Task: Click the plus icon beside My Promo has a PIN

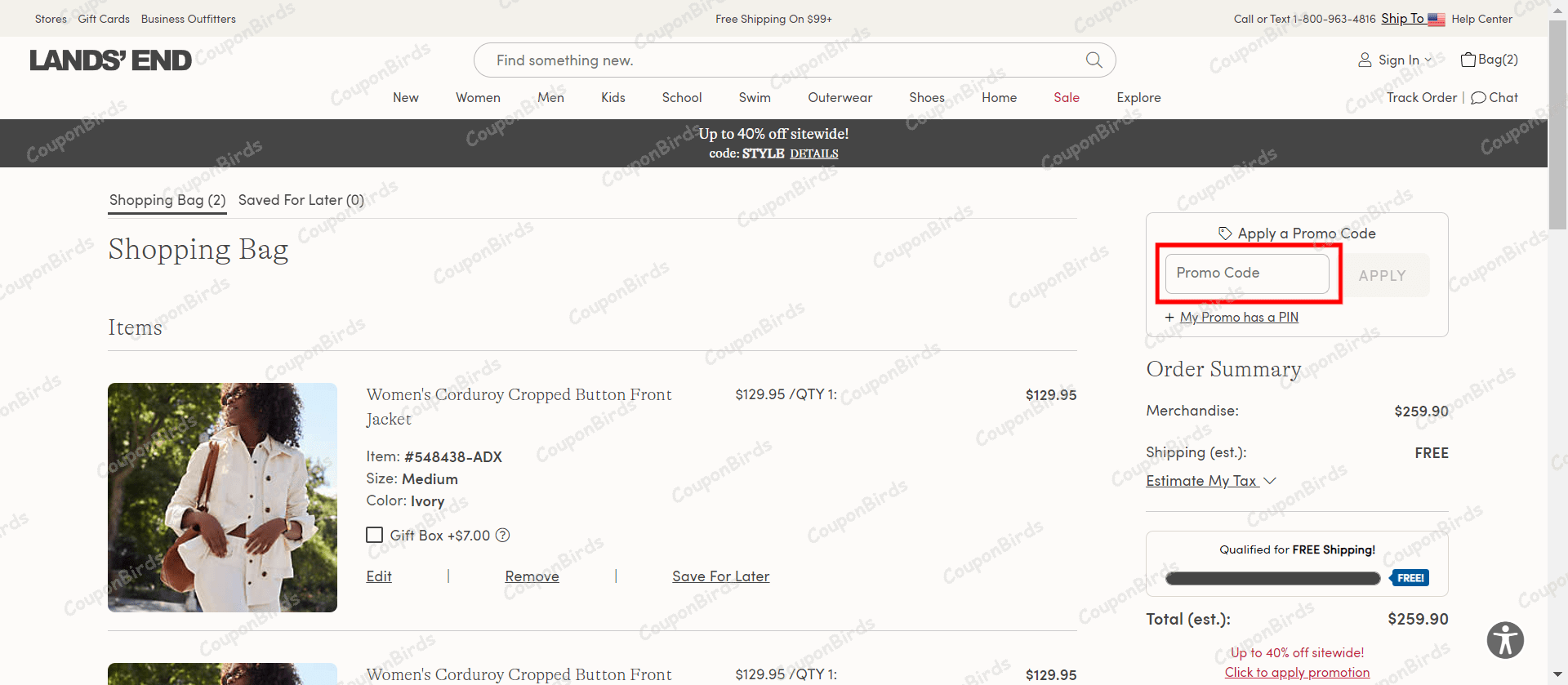Action: (x=1169, y=318)
